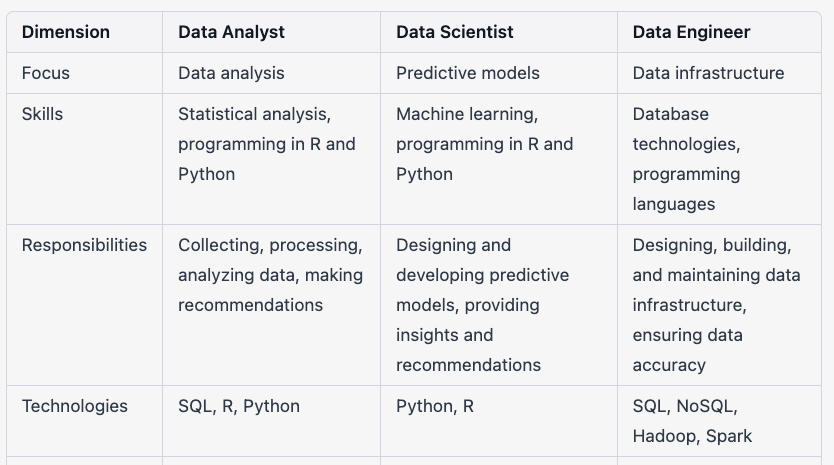Click the Skills row label
Screen dimensions: 834x465
pos(42,114)
